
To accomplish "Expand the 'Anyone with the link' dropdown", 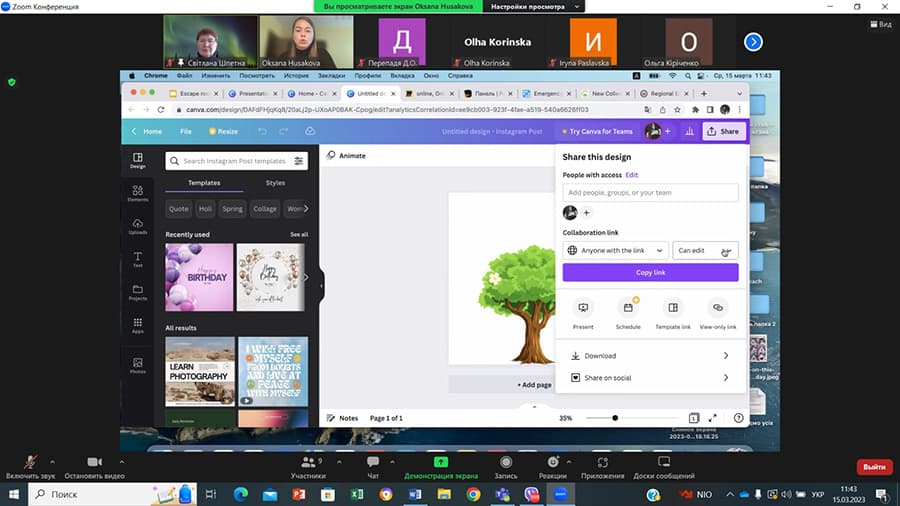I will pyautogui.click(x=616, y=250).
